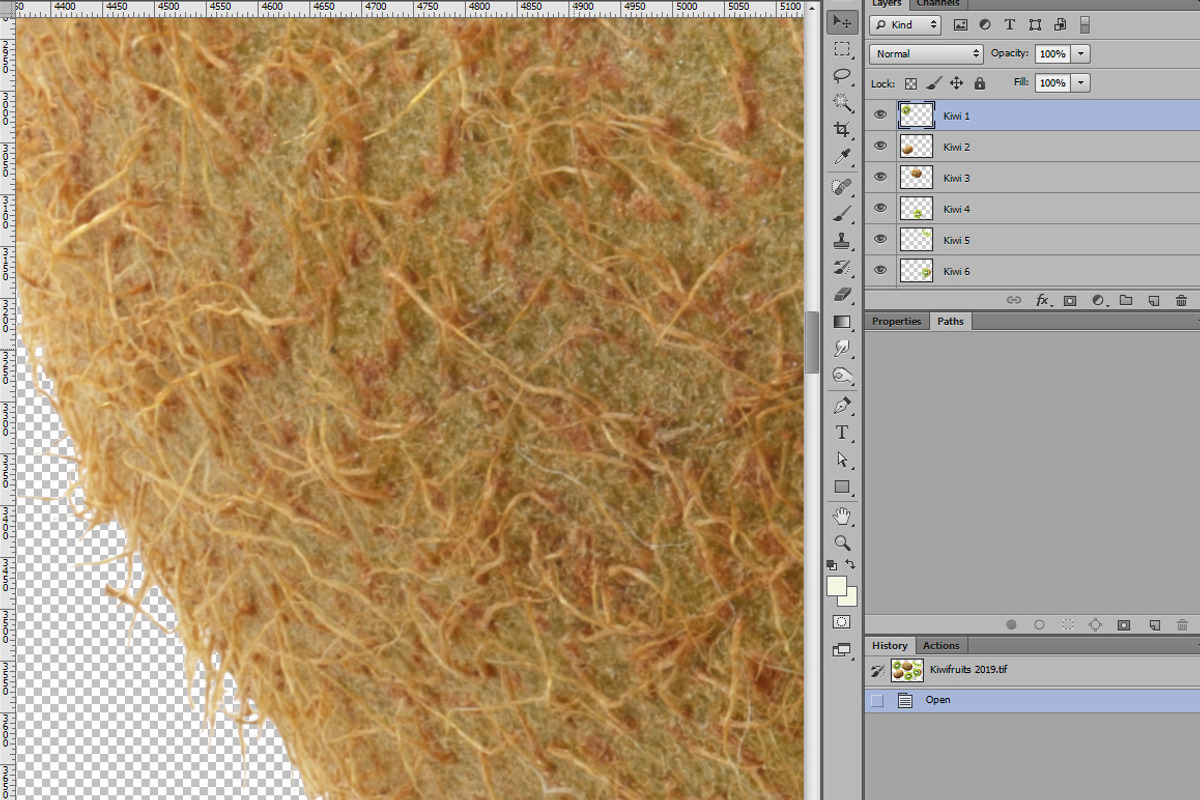The width and height of the screenshot is (1200, 800).
Task: Select the Sponge tool
Action: pyautogui.click(x=843, y=376)
